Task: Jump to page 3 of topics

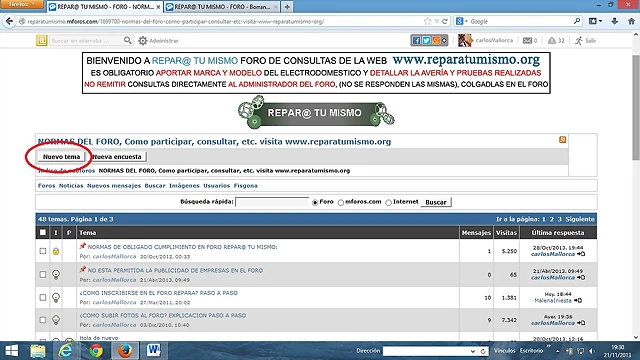Action: point(560,219)
